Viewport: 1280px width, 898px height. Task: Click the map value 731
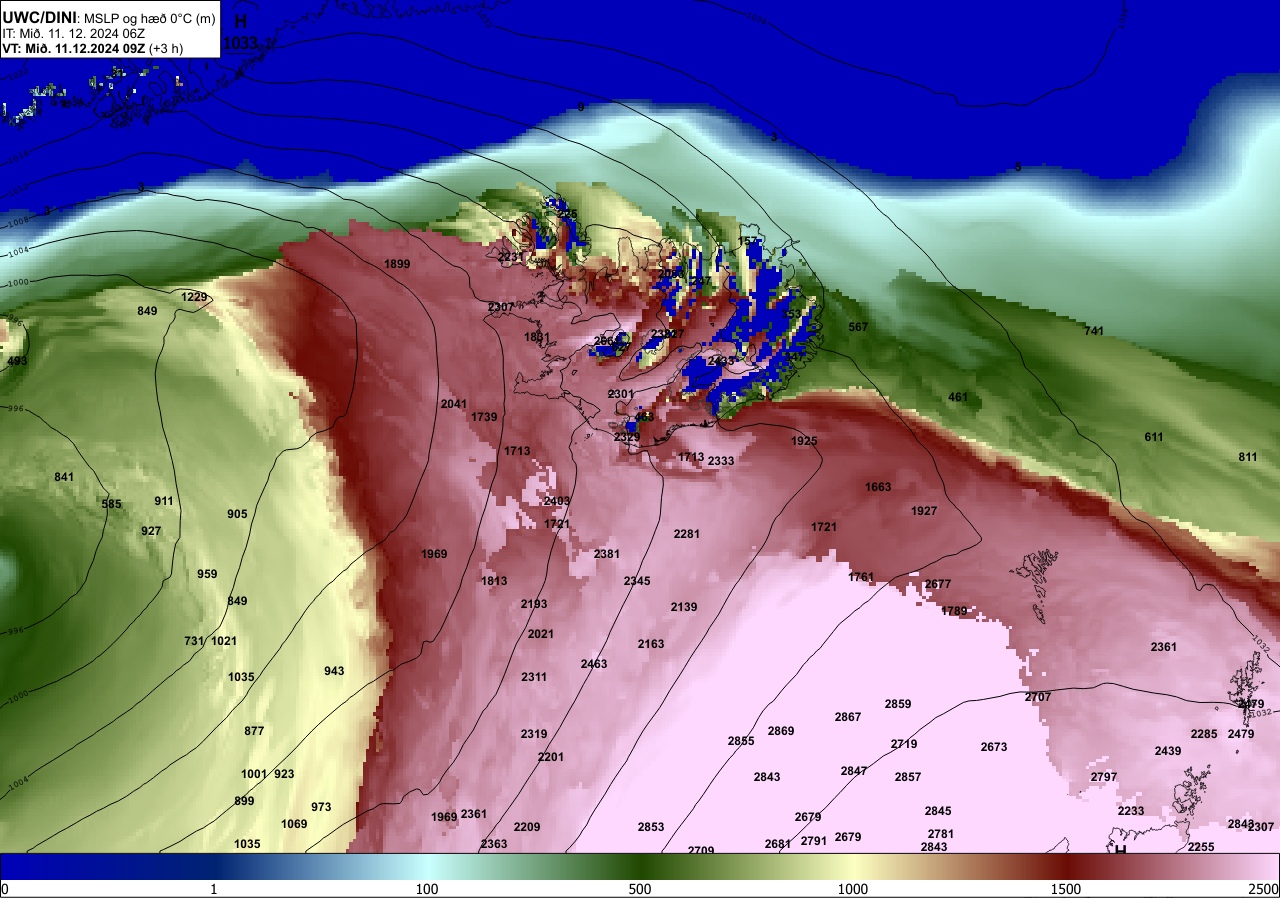(x=194, y=641)
